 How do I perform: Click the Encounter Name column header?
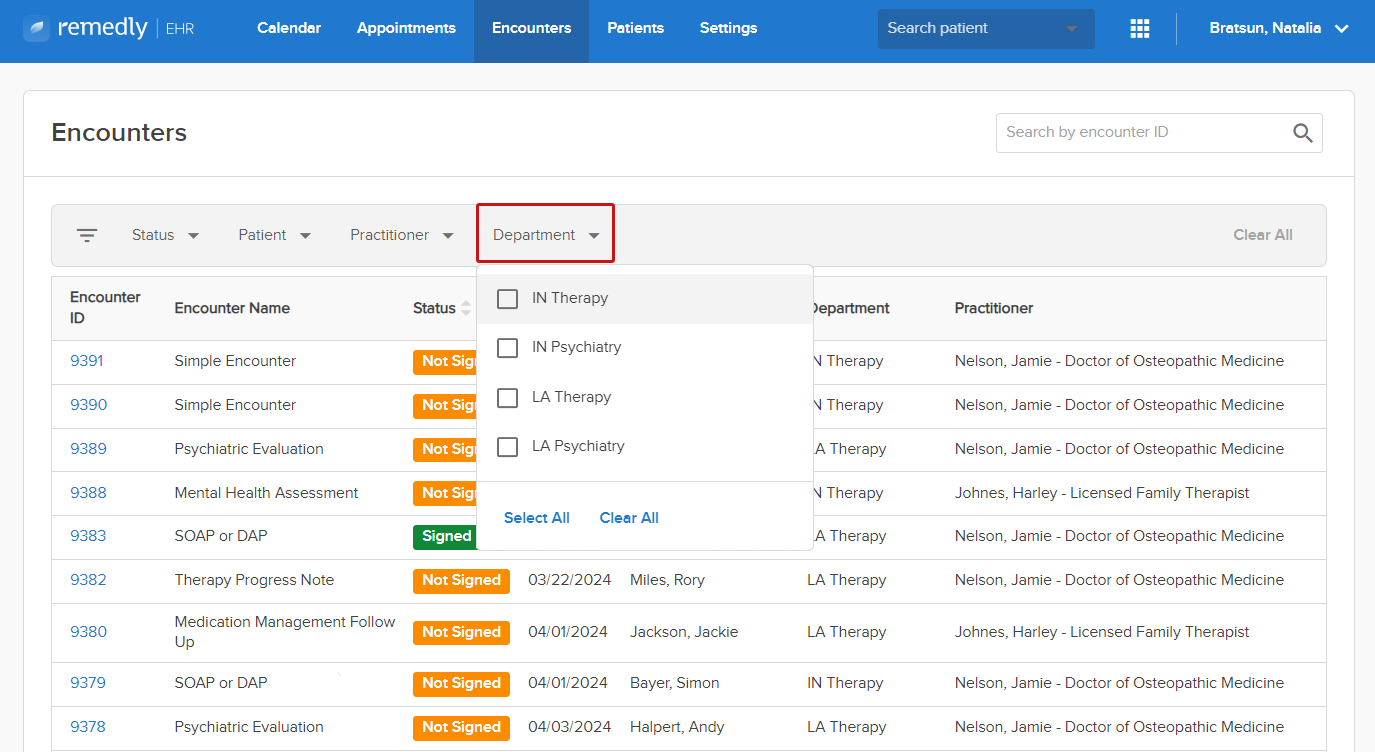(232, 308)
